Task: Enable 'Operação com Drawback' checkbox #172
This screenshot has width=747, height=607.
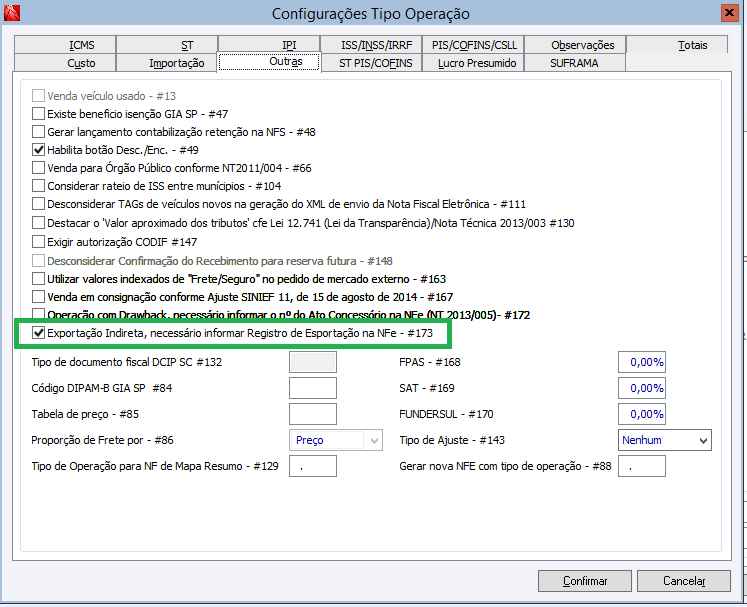Action: (38, 314)
